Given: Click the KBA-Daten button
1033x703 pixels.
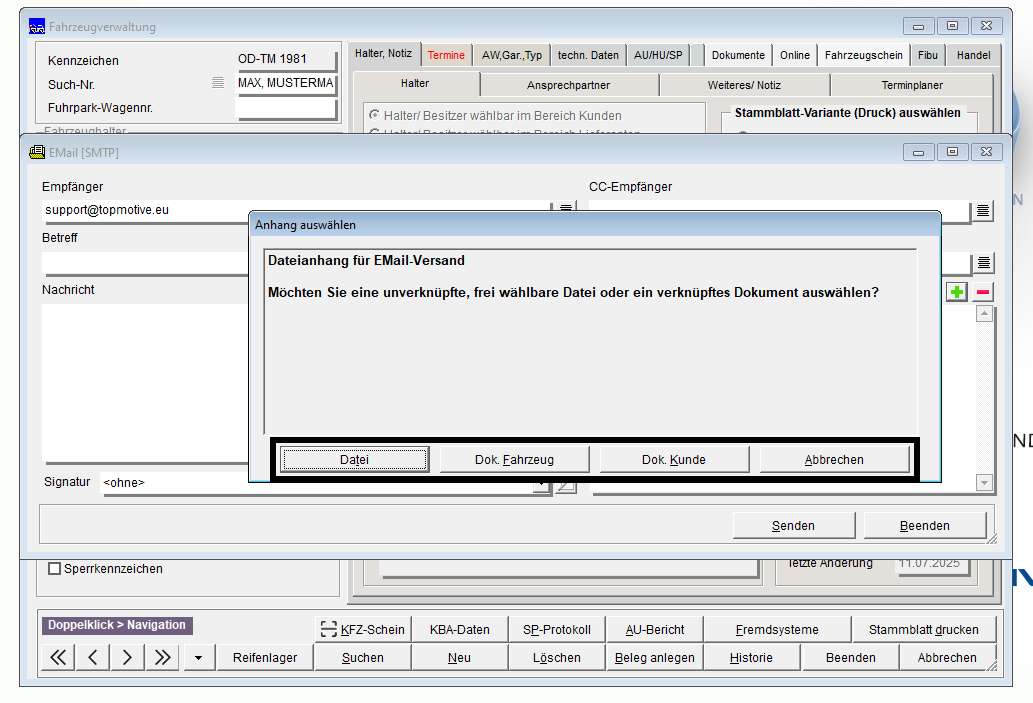Looking at the screenshot, I should pos(460,629).
